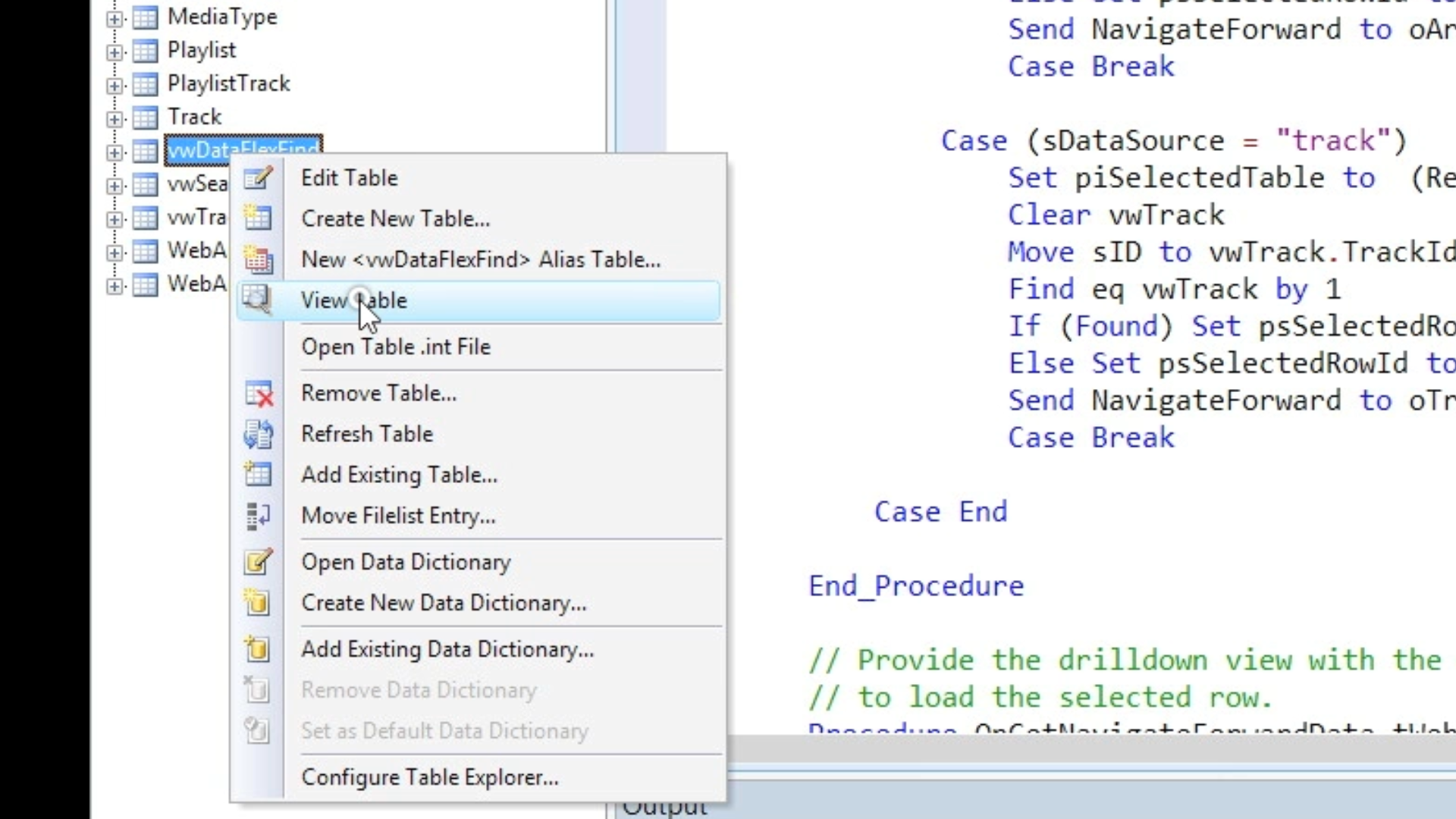Click the Open Data Dictionary icon

[258, 562]
